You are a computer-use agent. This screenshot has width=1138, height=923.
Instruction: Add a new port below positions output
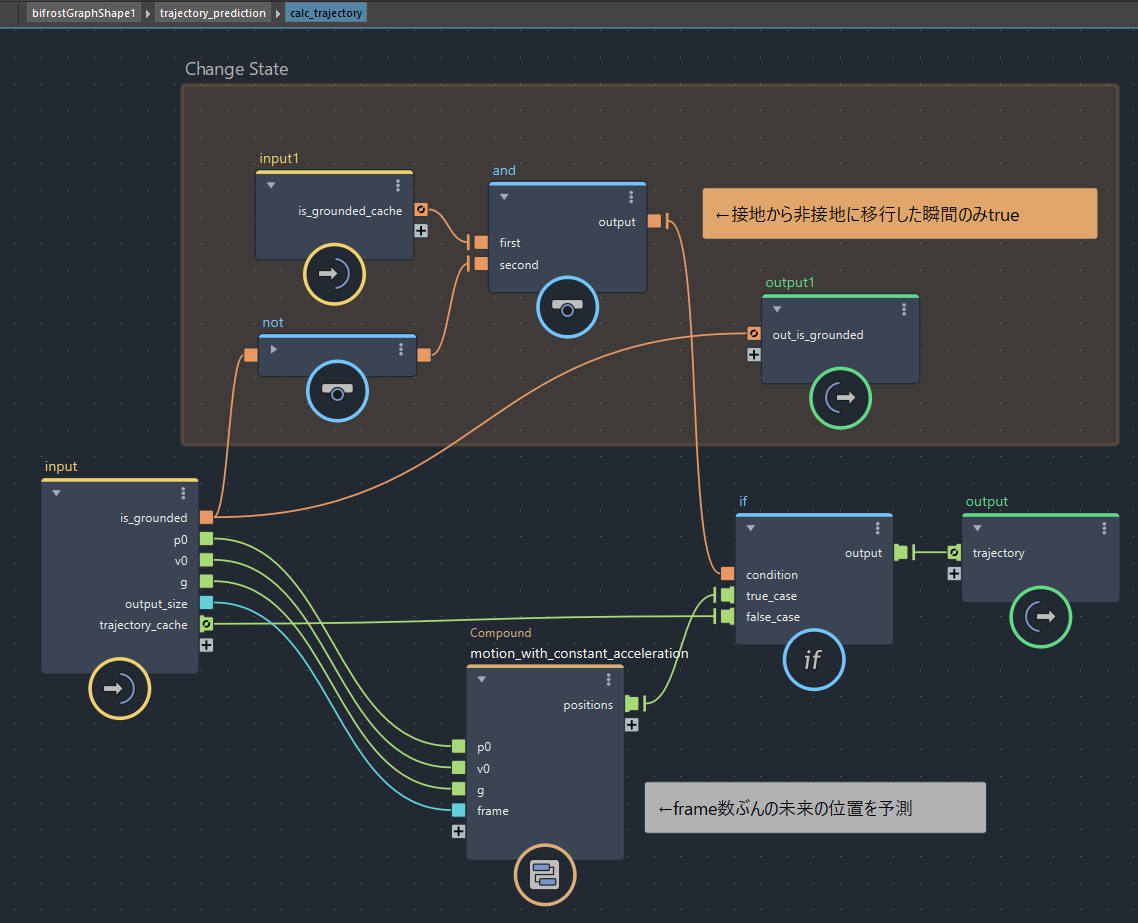pos(632,725)
